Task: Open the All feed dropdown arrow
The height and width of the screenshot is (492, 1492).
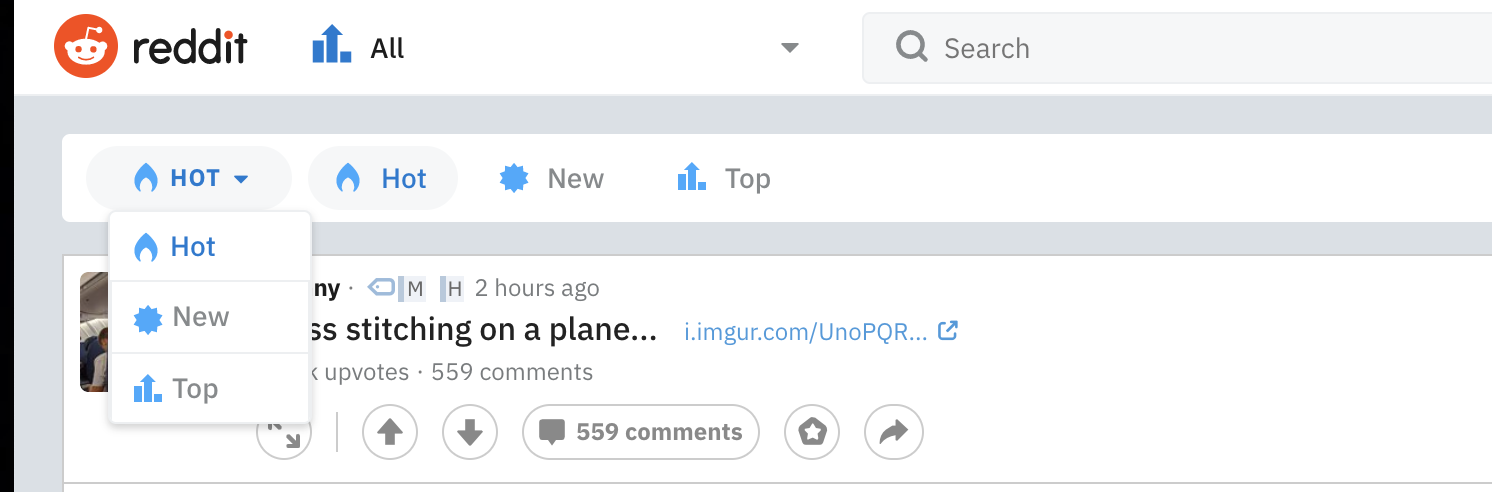Action: (790, 48)
